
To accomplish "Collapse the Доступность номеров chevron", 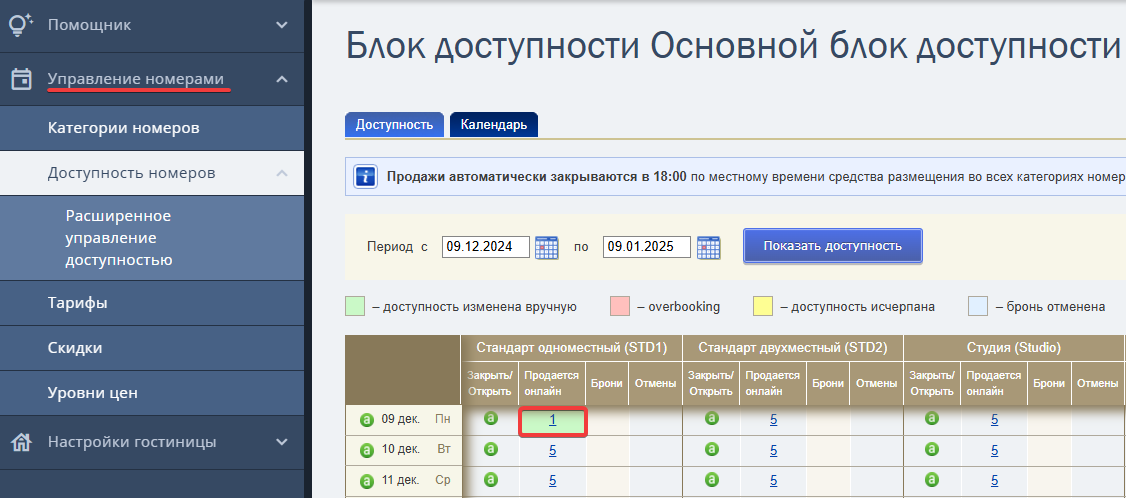I will click(x=282, y=173).
